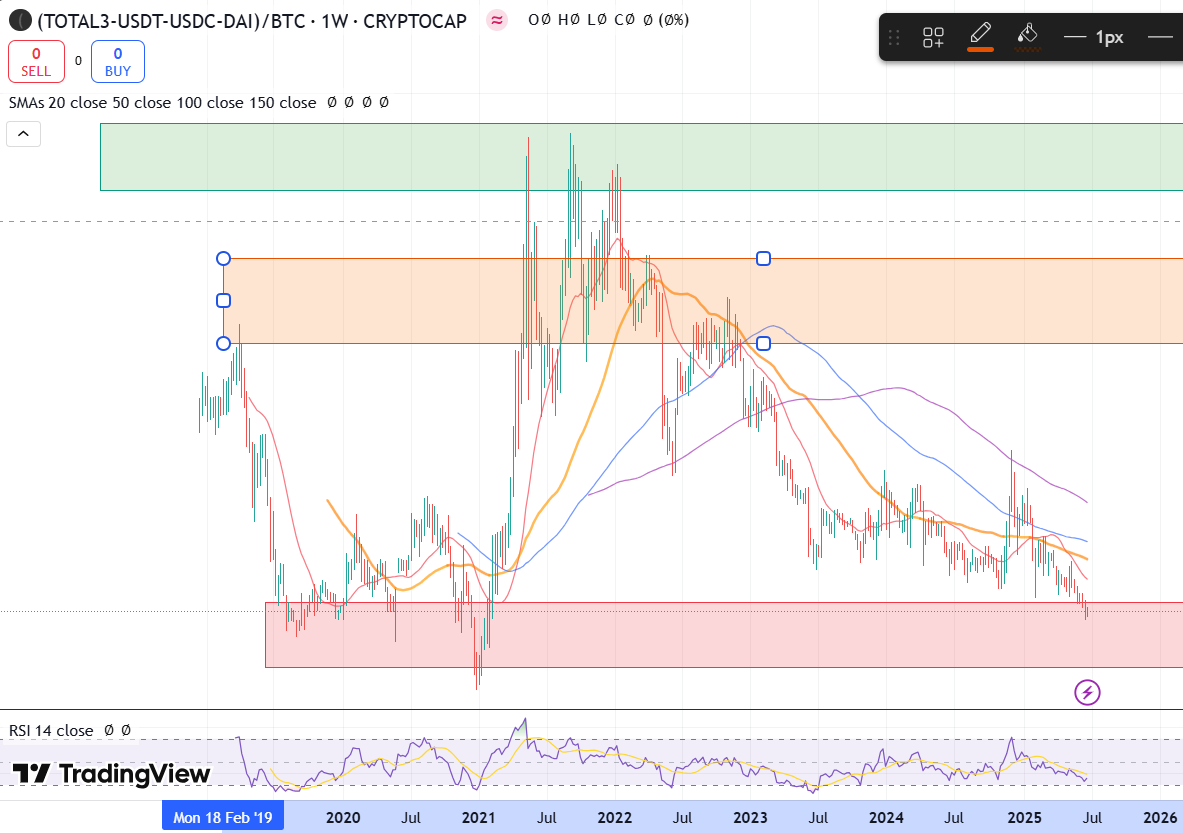This screenshot has height=833, width=1183.
Task: Click the 2025 label on time axis
Action: pyautogui.click(x=1025, y=818)
